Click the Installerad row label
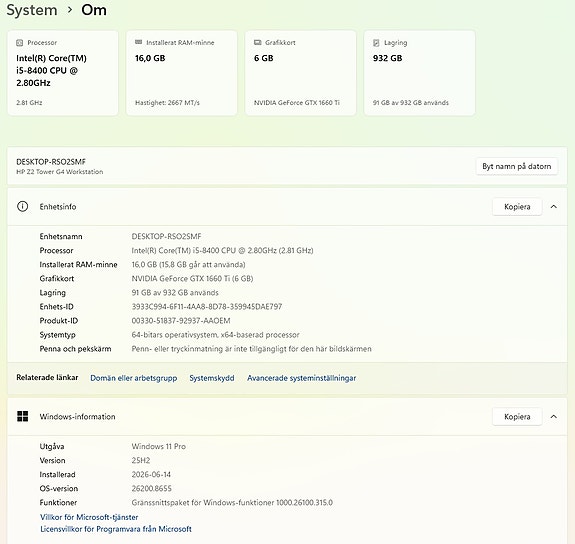Image resolution: width=575 pixels, height=544 pixels. coord(58,475)
